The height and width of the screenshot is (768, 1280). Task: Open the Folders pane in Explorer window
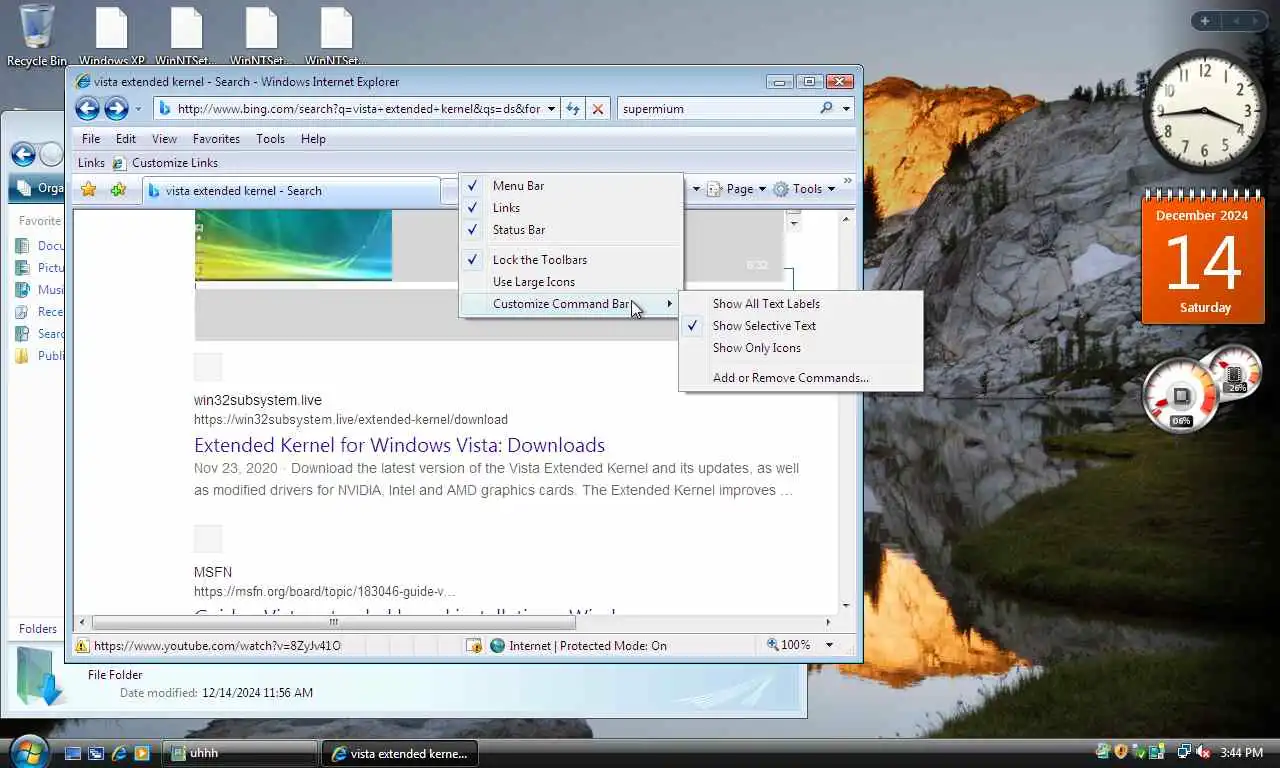pos(38,629)
